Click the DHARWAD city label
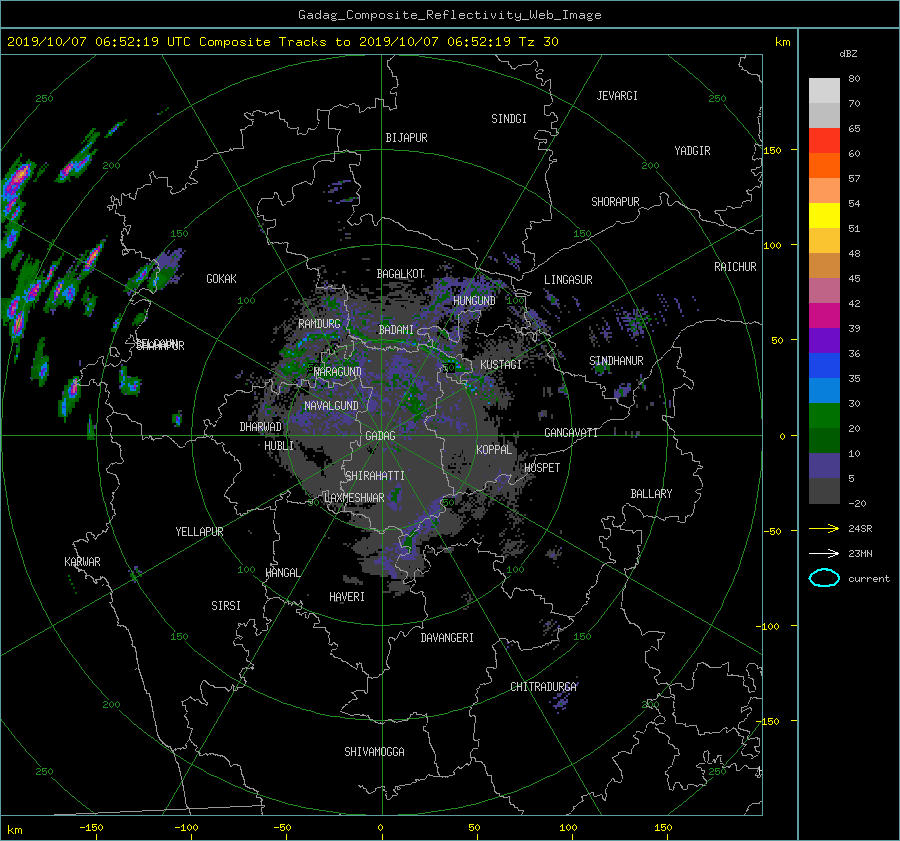This screenshot has height=841, width=900. [x=261, y=427]
